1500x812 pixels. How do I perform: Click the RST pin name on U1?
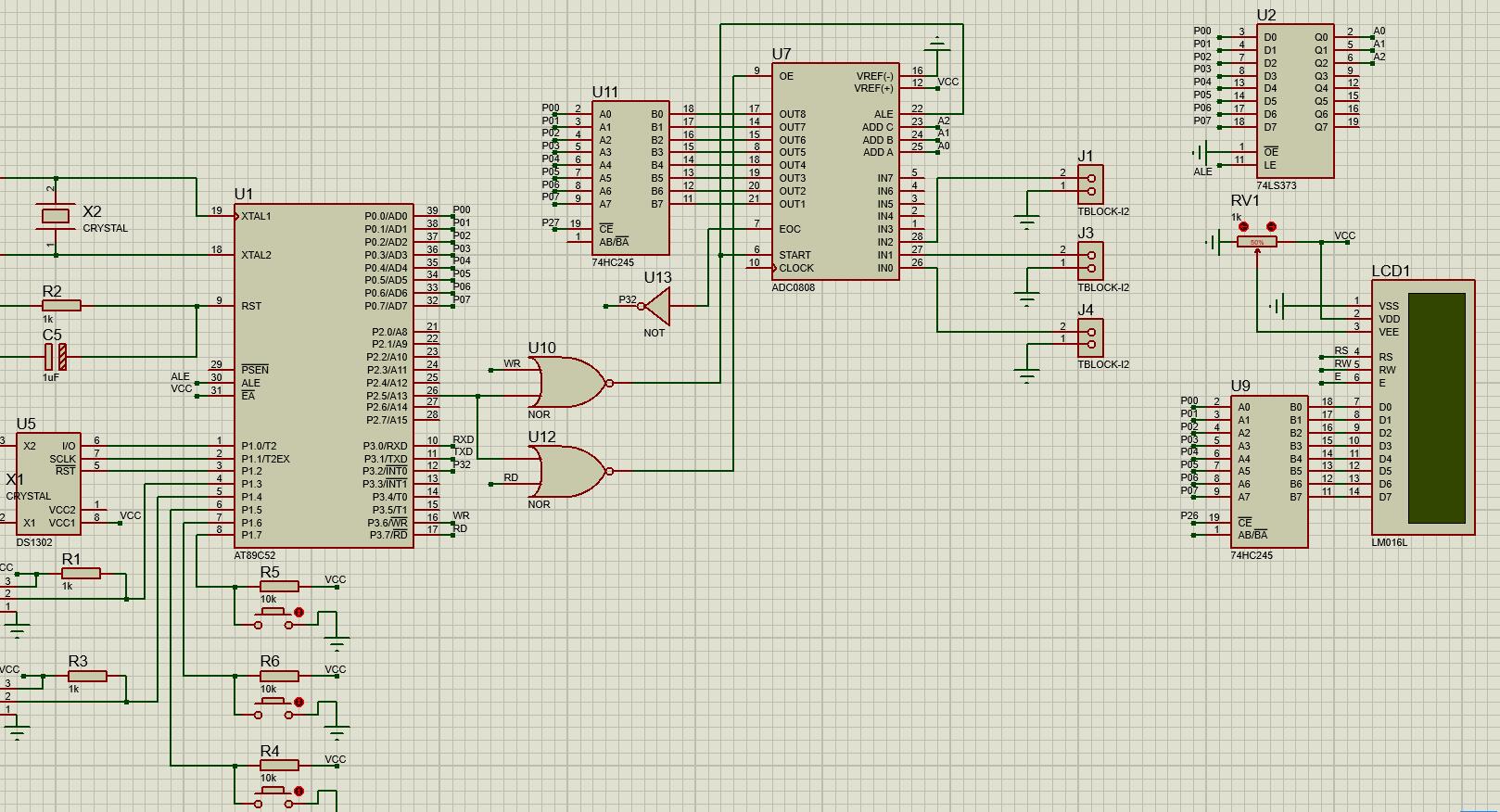pyautogui.click(x=251, y=306)
